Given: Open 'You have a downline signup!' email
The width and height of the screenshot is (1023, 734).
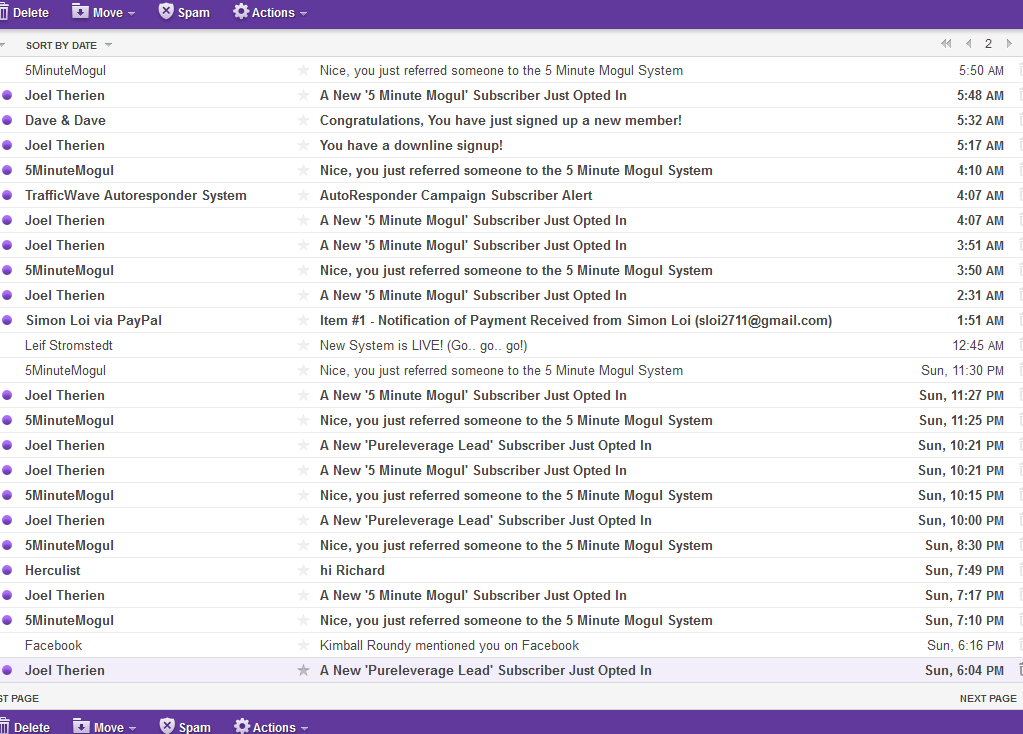Looking at the screenshot, I should pos(411,145).
